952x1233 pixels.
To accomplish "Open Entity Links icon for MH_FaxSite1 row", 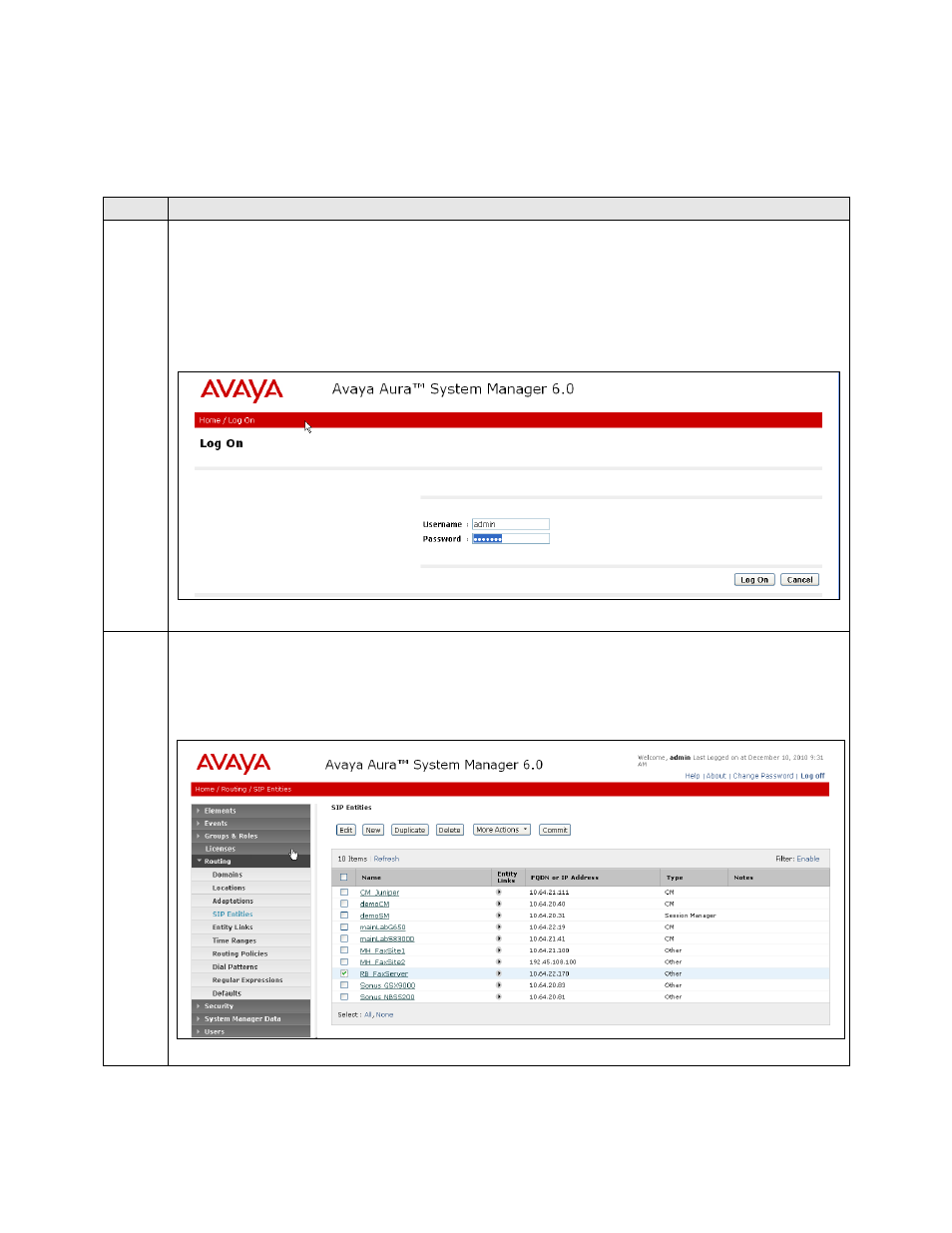I will click(x=499, y=950).
